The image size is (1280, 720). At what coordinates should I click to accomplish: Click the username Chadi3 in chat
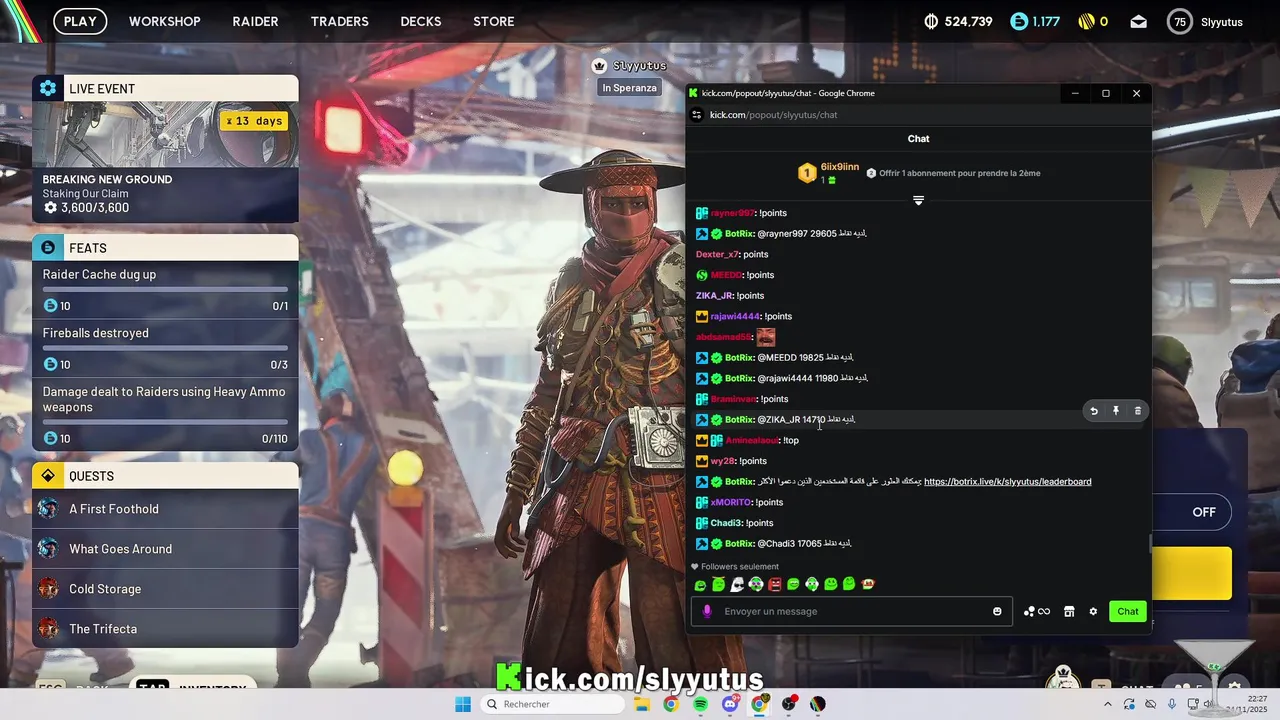(726, 523)
